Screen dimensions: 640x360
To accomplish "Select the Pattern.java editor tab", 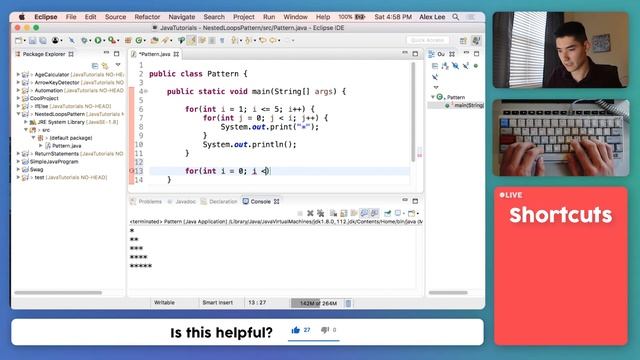I will 154,54.
